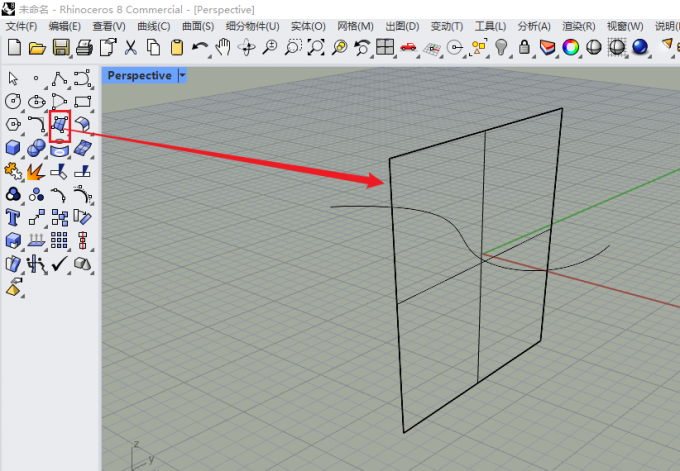Screen dimensions: 680x471
Task: Activate the Pan hand tool
Action: click(x=223, y=47)
